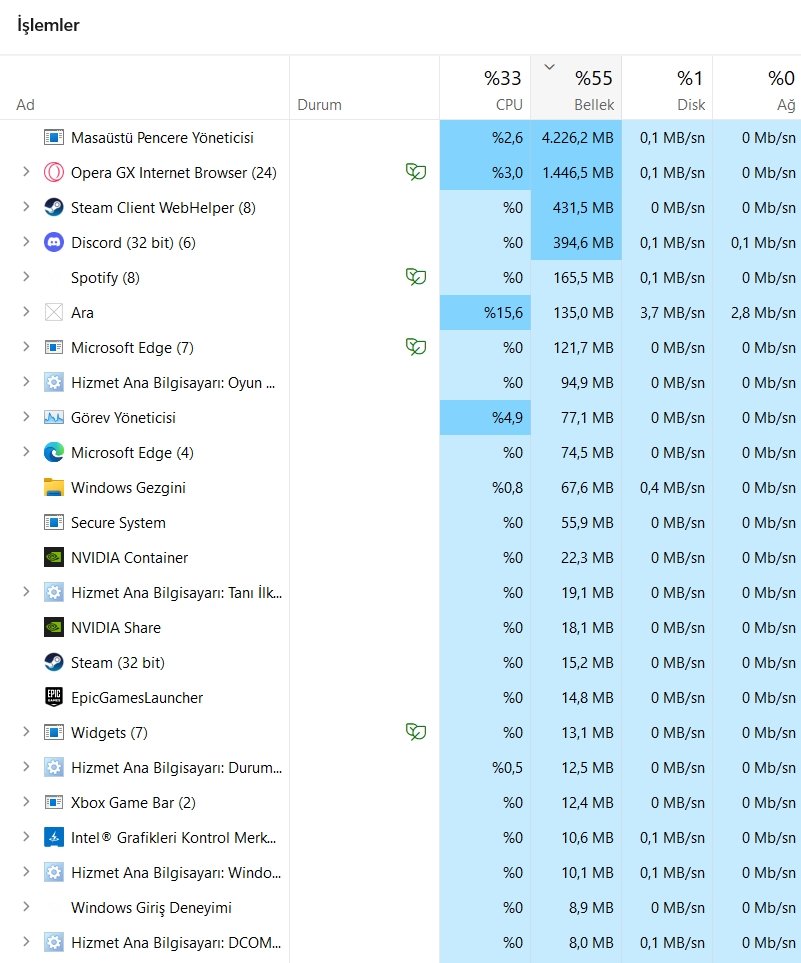Viewport: 801px width, 963px height.
Task: Click the Durum column header
Action: (x=320, y=105)
